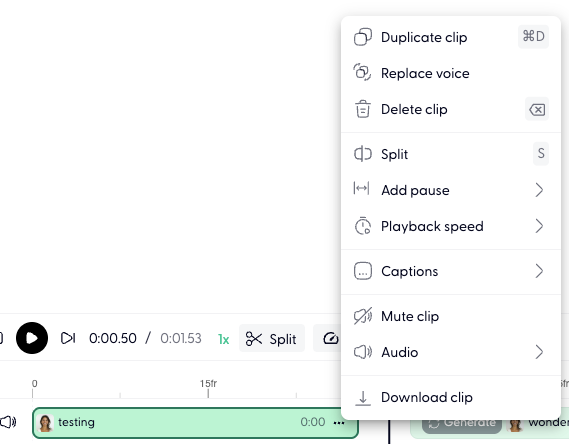The height and width of the screenshot is (444, 569).
Task: Click the skip-forward icon next to play
Action: 68,338
